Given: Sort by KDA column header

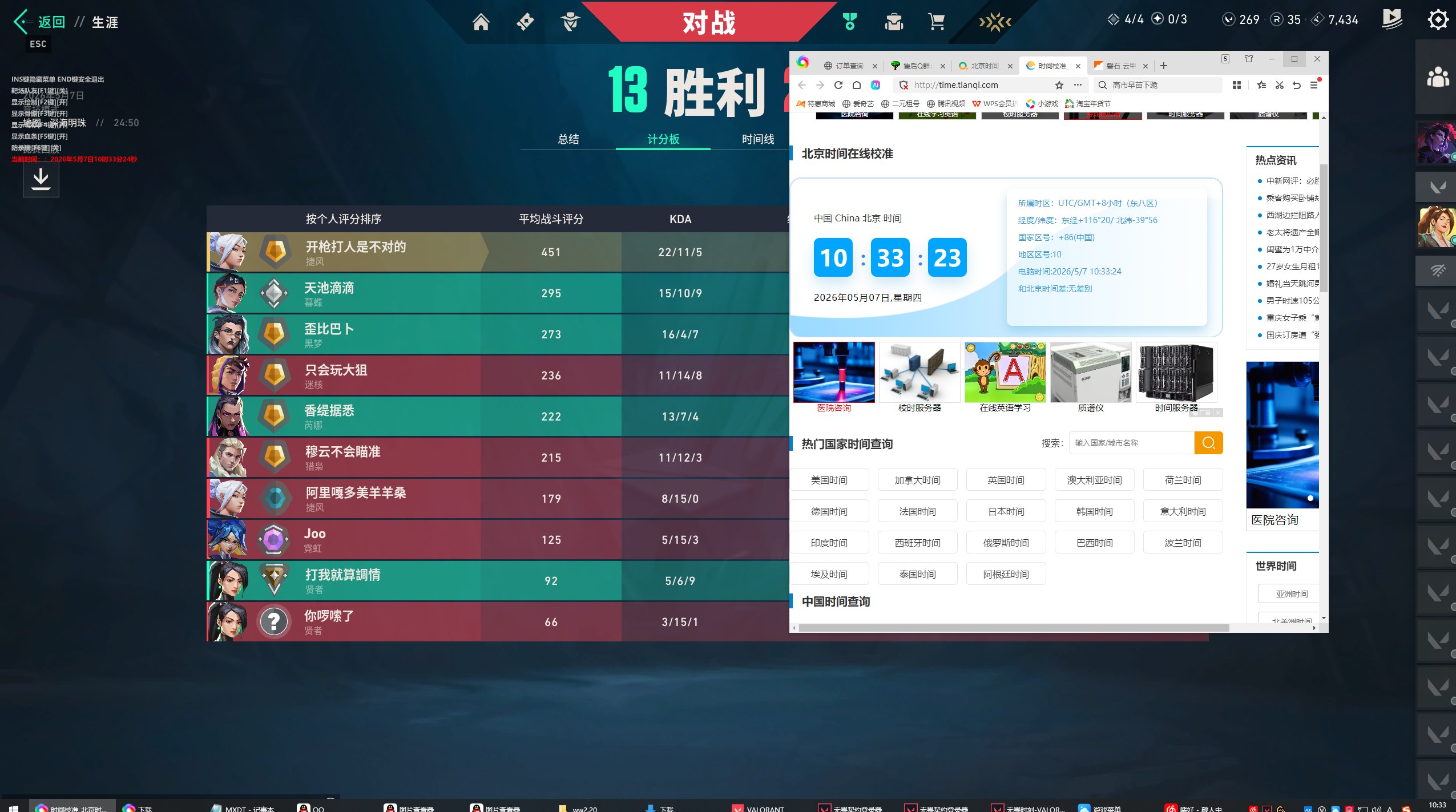Looking at the screenshot, I should coord(680,219).
